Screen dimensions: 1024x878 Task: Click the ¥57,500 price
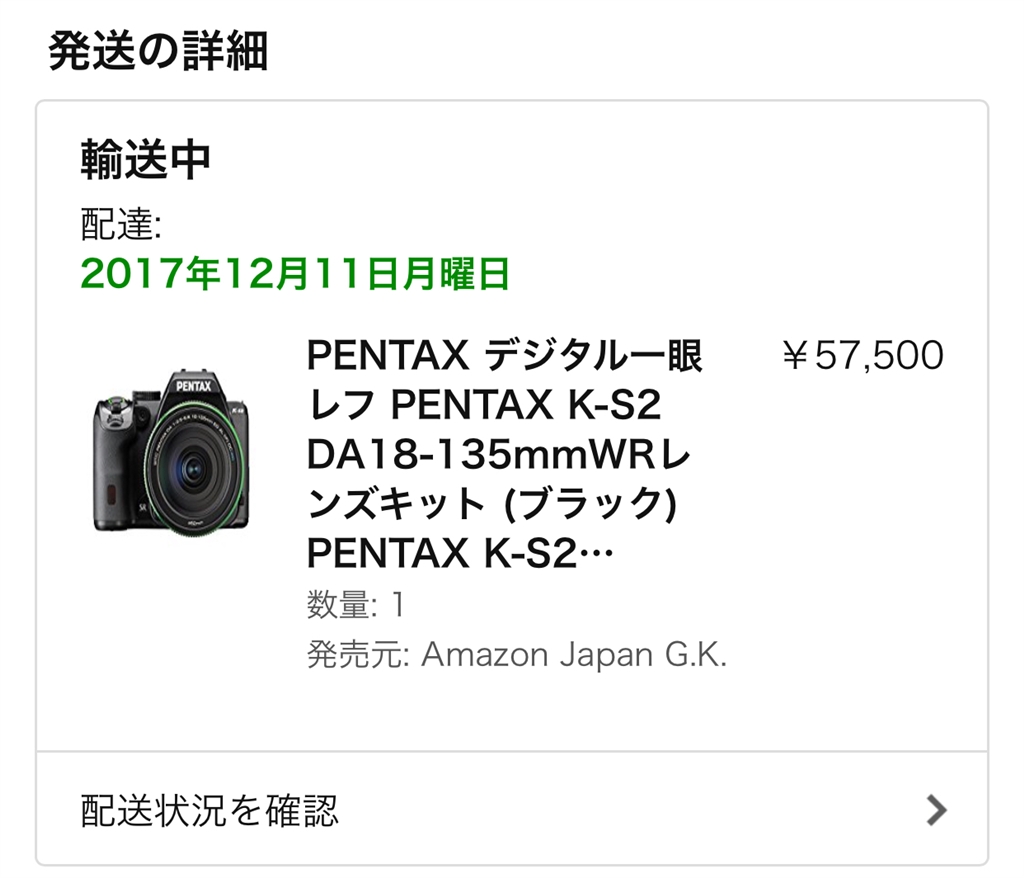click(x=863, y=355)
